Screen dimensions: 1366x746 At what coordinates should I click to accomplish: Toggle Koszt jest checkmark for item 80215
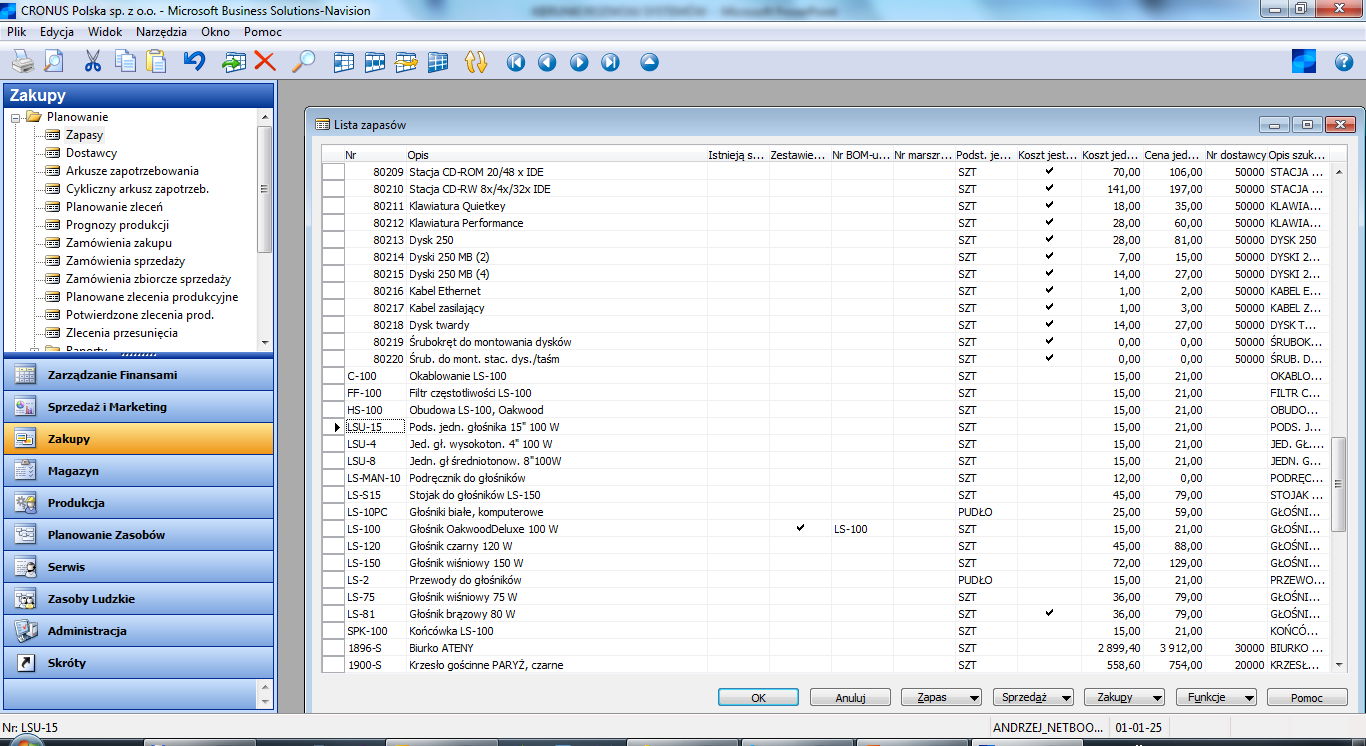(x=1049, y=273)
